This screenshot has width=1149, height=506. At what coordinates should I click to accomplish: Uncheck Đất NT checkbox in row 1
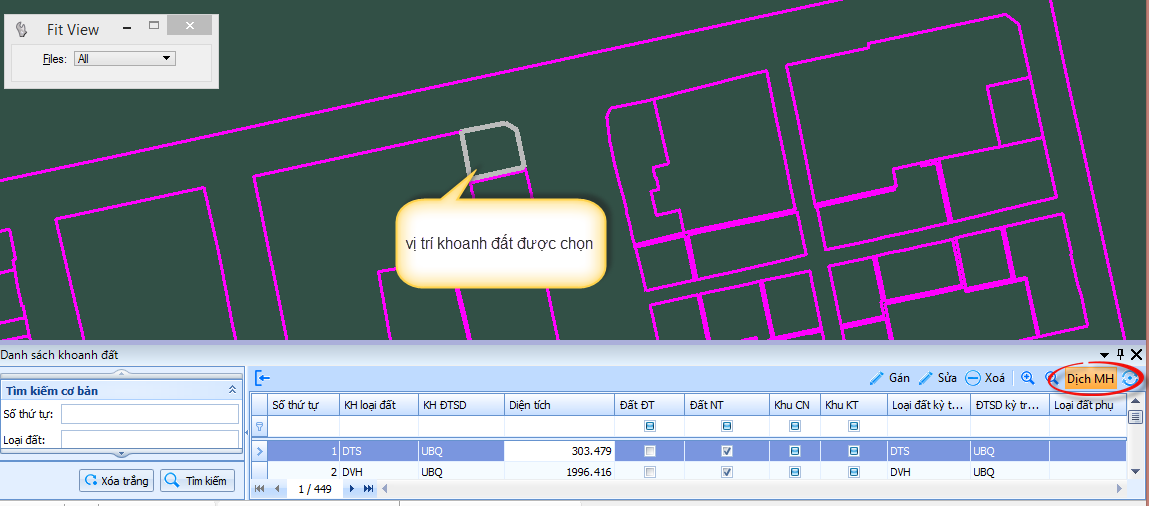click(x=727, y=451)
